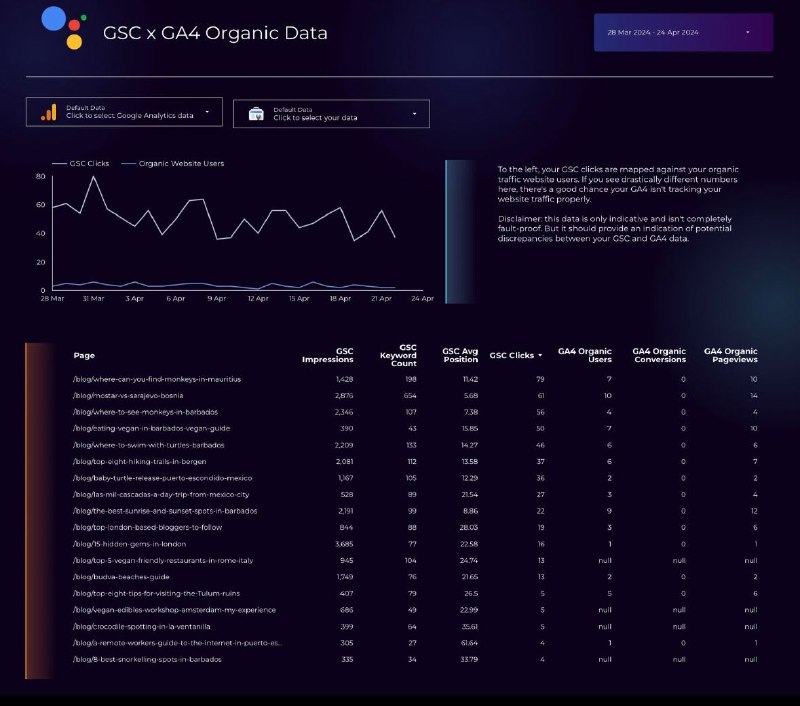Toggle the Organic Website Users legend entry
800x706 pixels.
click(173, 163)
